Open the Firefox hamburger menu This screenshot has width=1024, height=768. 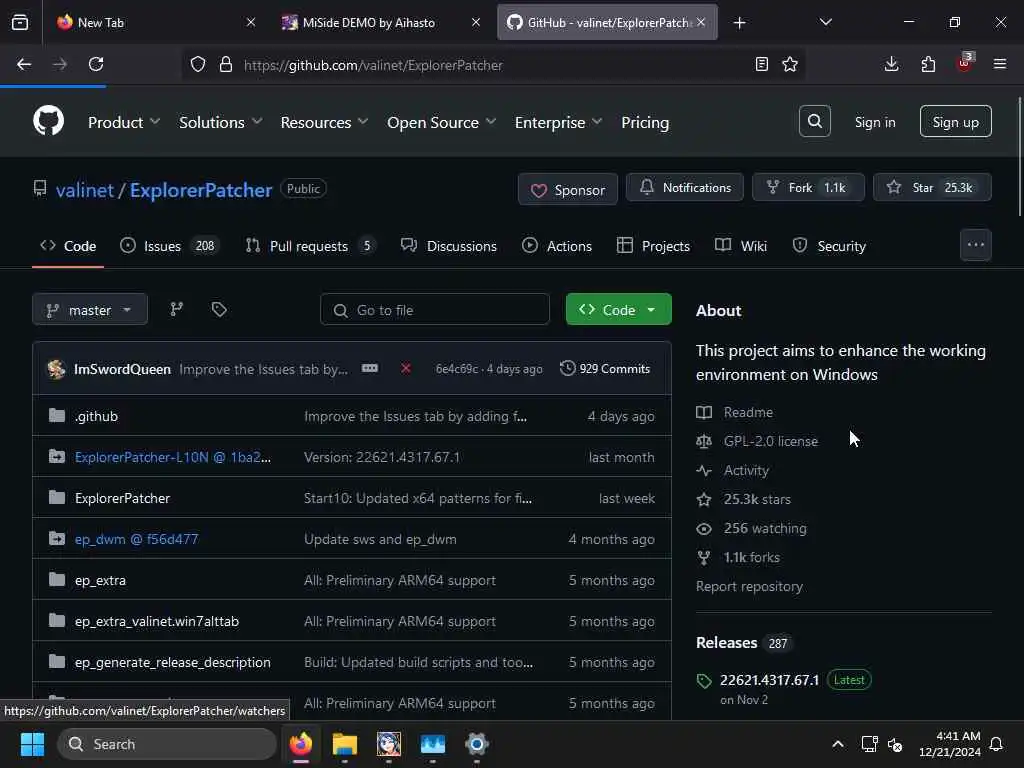[x=1000, y=64]
